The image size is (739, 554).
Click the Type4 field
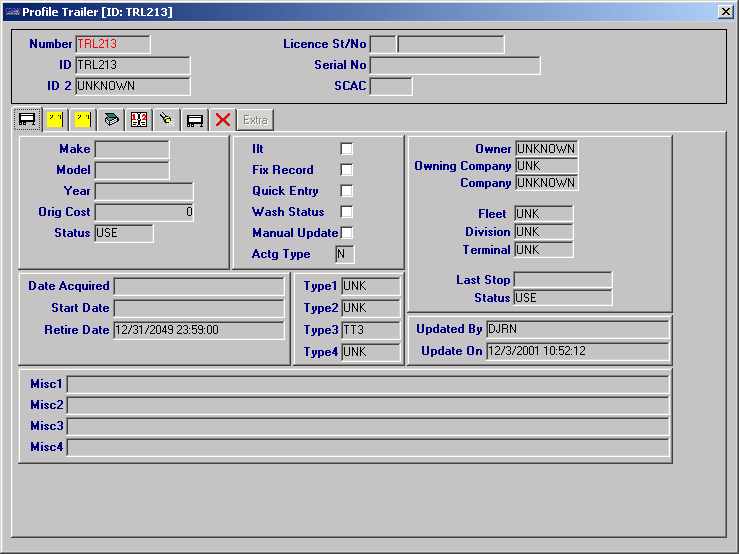pyautogui.click(x=371, y=352)
